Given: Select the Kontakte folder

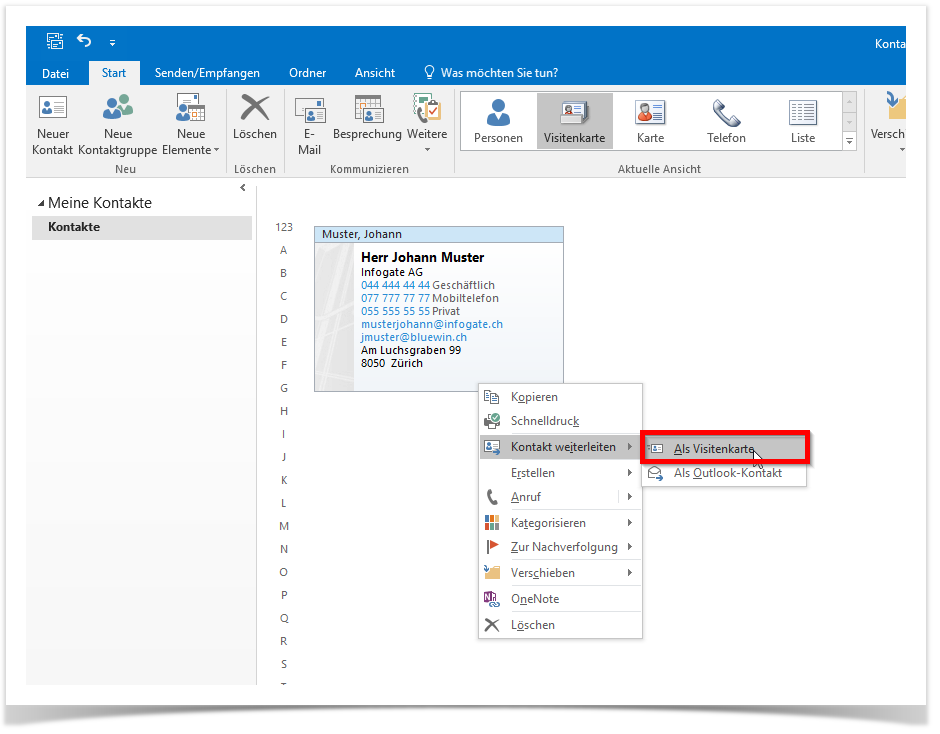Looking at the screenshot, I should [x=142, y=227].
